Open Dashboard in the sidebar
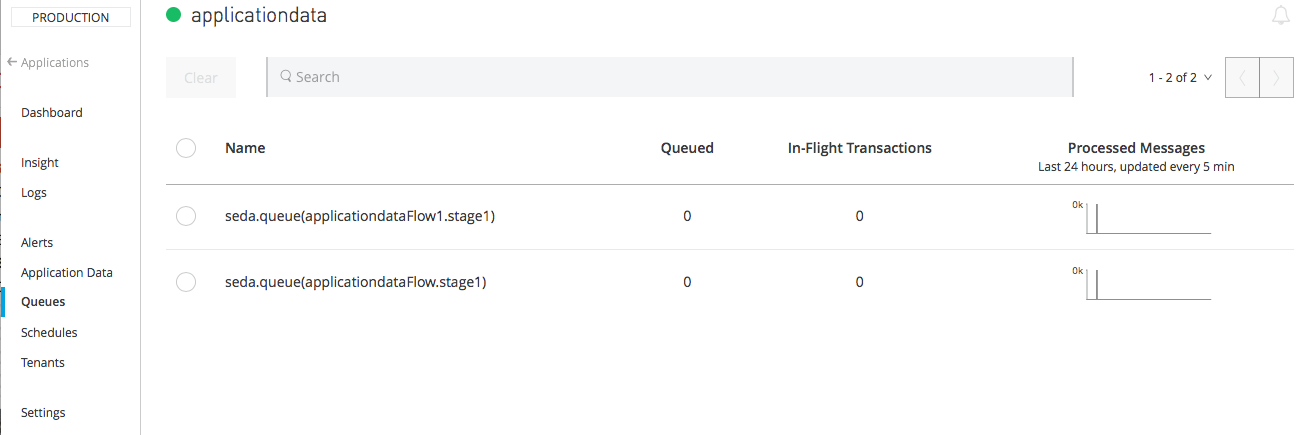The width and height of the screenshot is (1301, 435). 52,113
